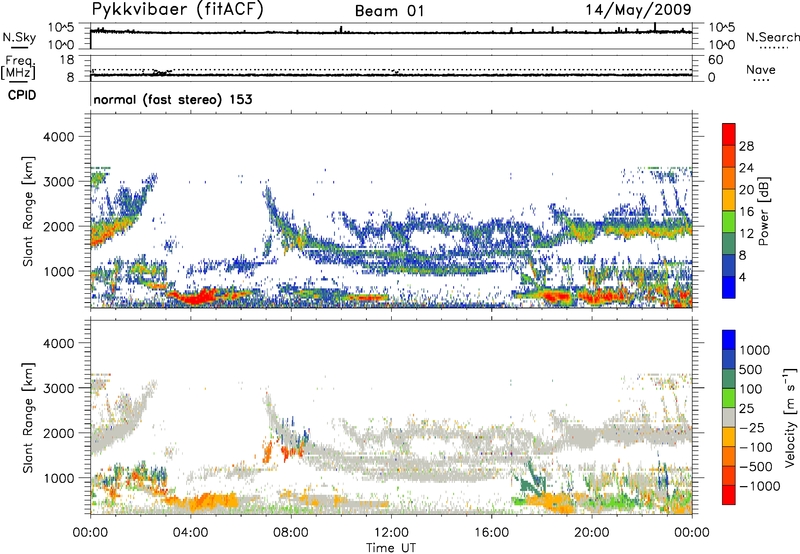Click the -1000 tick on the Velocity scale

point(760,486)
